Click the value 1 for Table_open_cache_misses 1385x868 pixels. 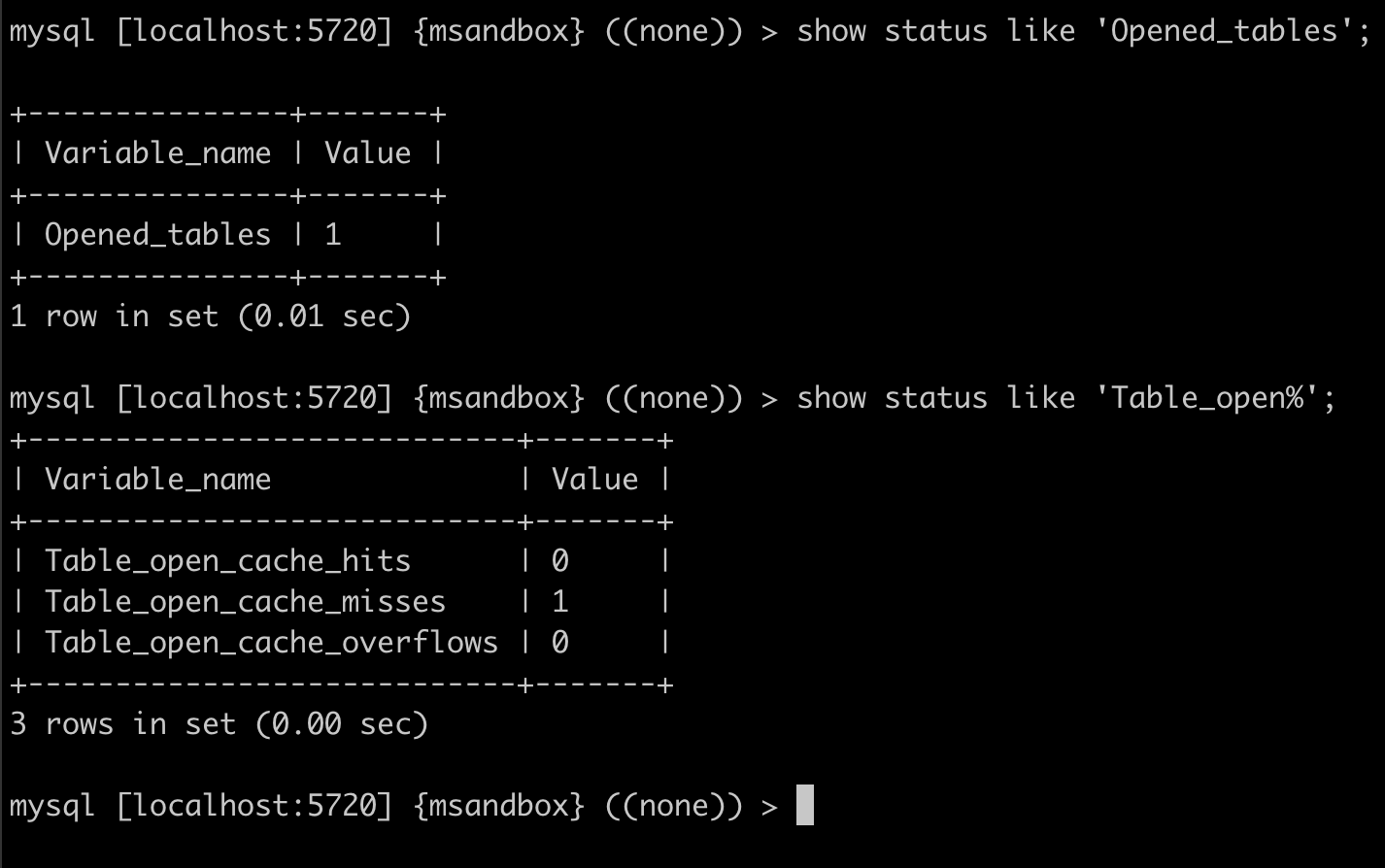(560, 602)
